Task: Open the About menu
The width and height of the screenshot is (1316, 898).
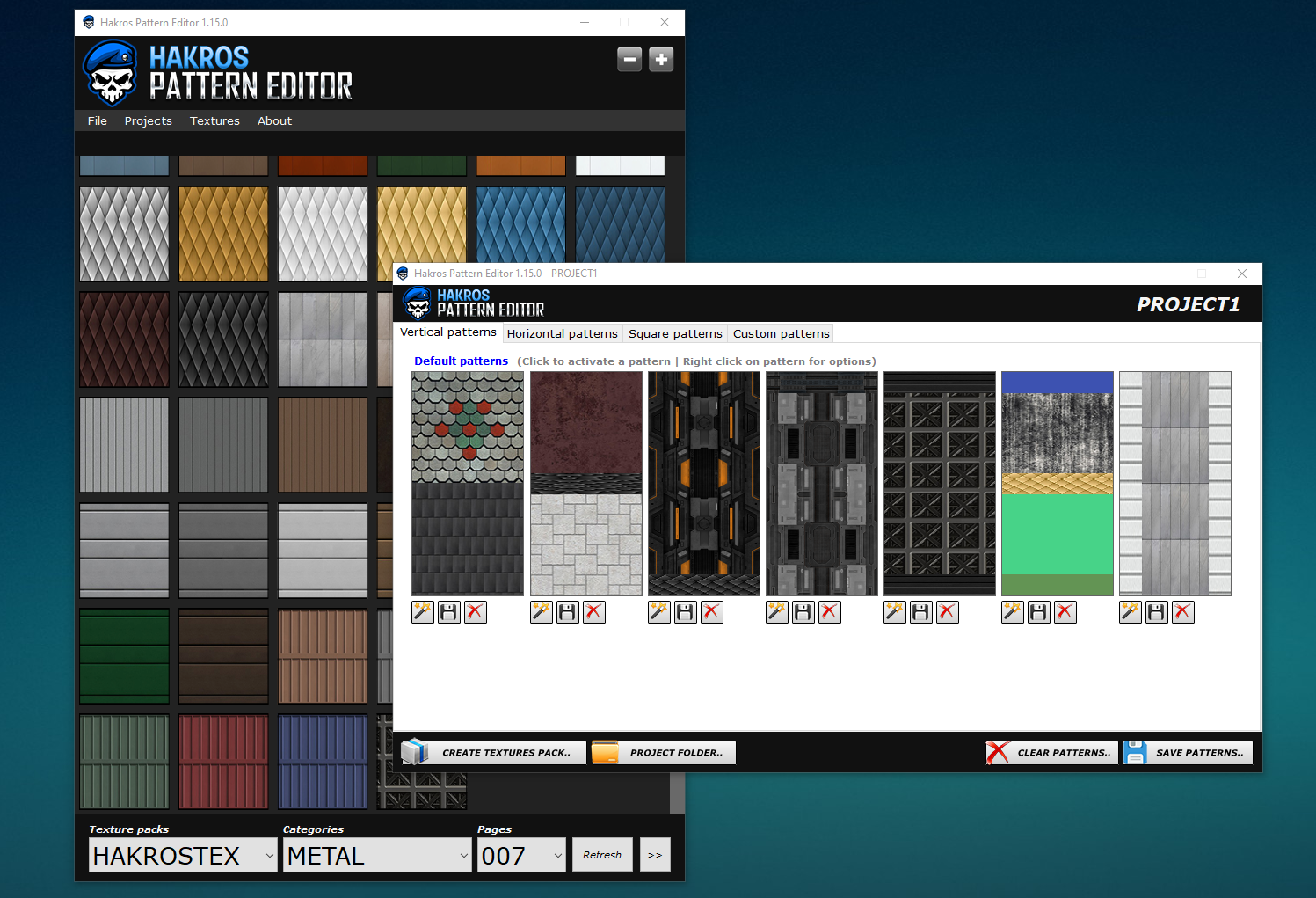Action: click(274, 120)
